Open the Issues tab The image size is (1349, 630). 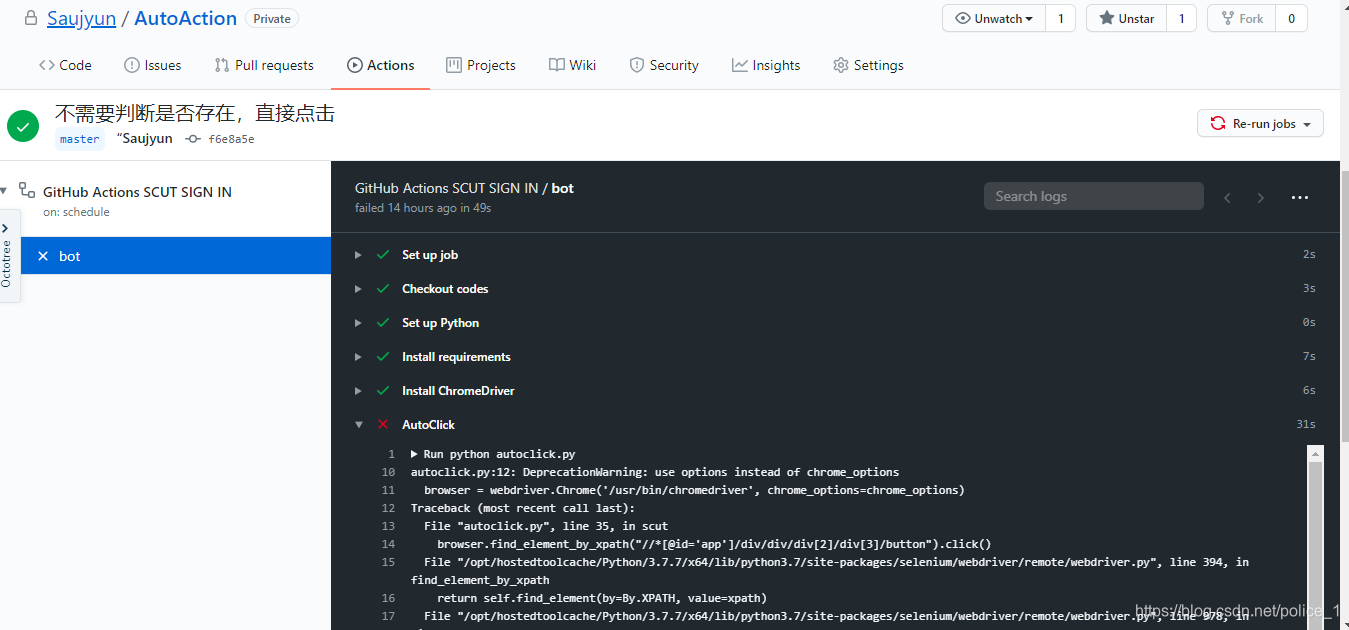152,65
